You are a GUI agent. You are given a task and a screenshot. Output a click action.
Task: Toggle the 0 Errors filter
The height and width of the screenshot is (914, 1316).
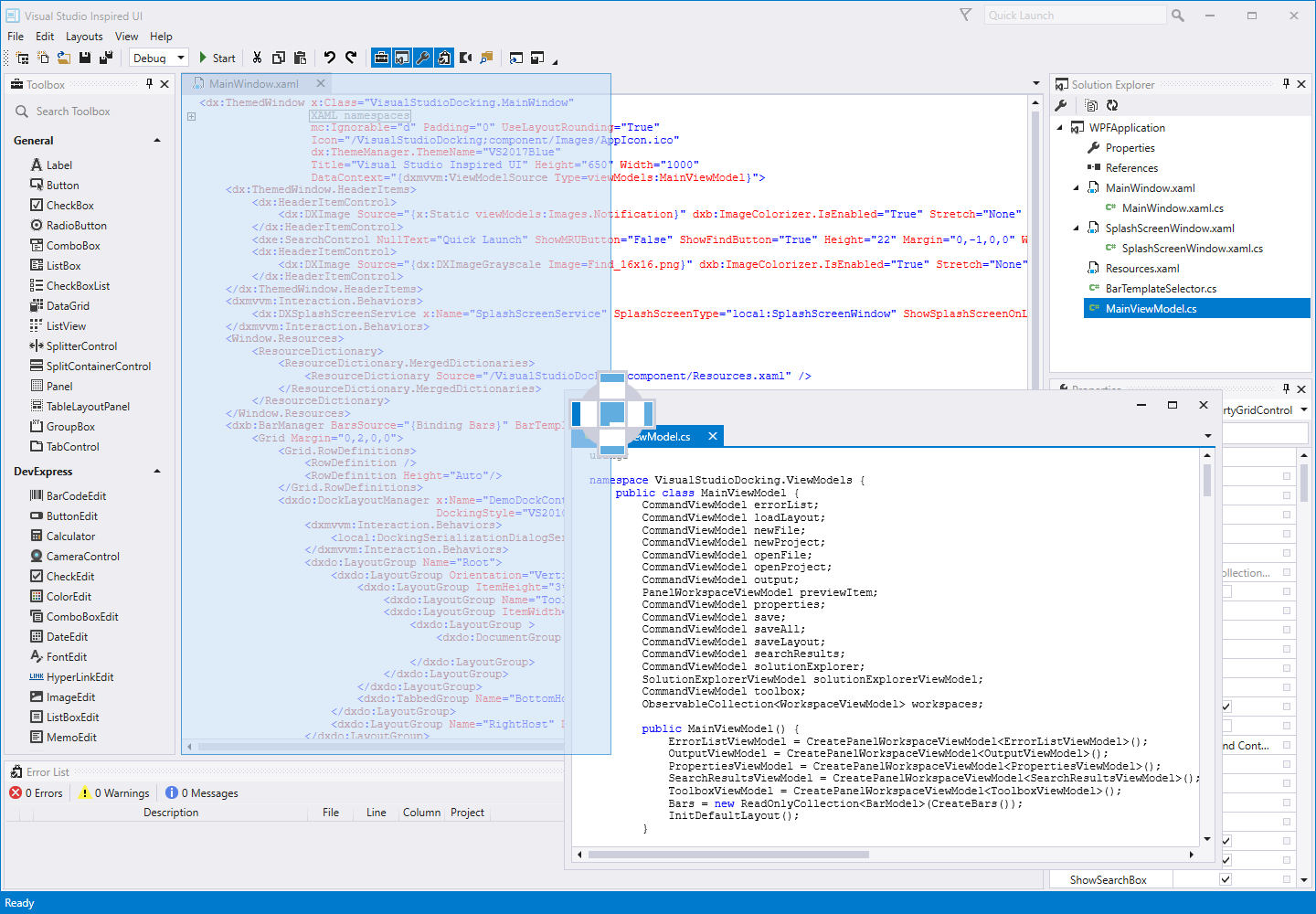37,792
